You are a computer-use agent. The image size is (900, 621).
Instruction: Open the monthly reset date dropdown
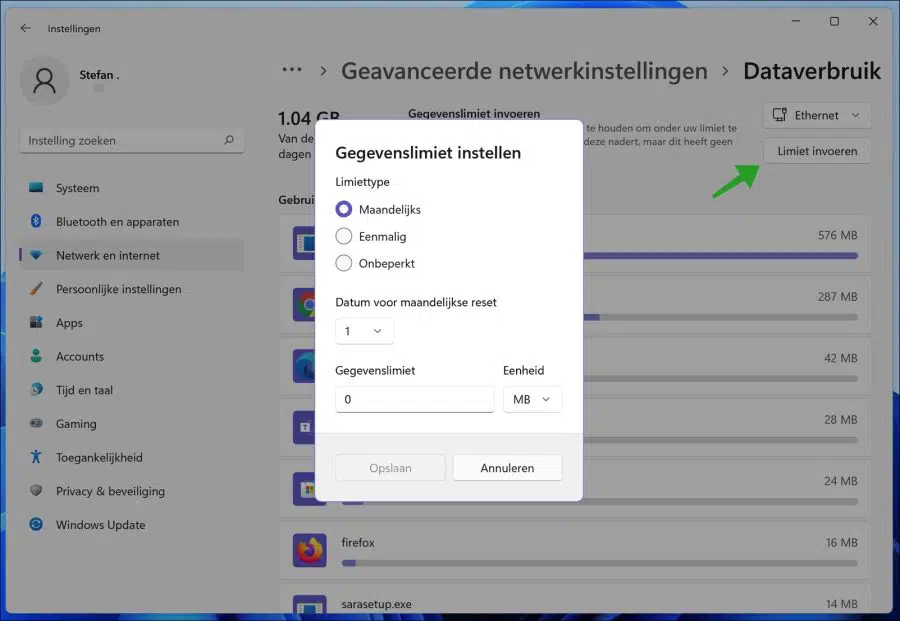[364, 331]
